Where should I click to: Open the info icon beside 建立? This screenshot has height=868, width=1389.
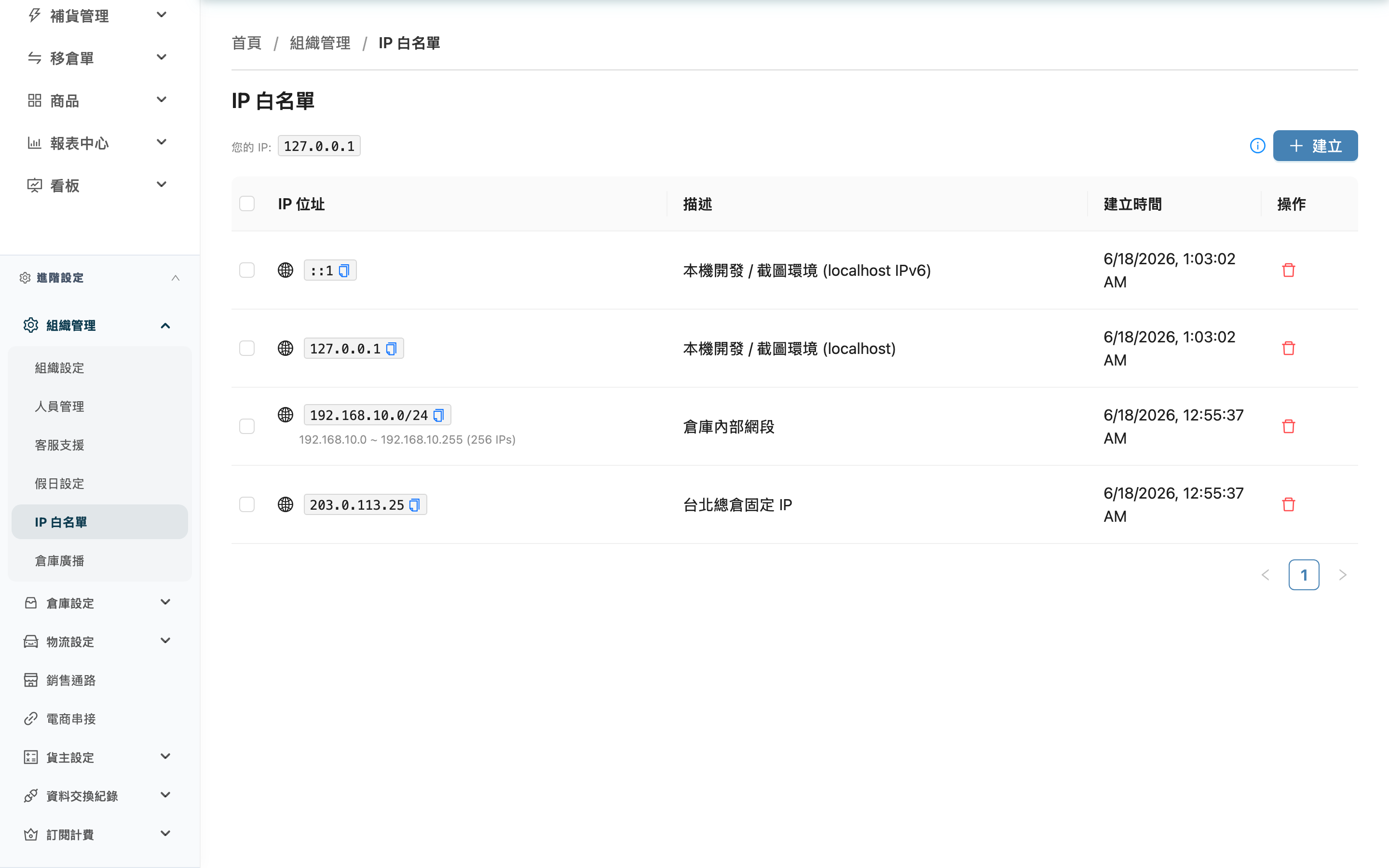1257,146
